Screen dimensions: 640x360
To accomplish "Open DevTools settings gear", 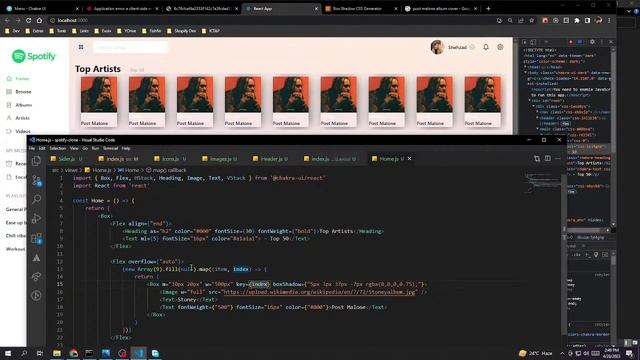I will coord(592,42).
